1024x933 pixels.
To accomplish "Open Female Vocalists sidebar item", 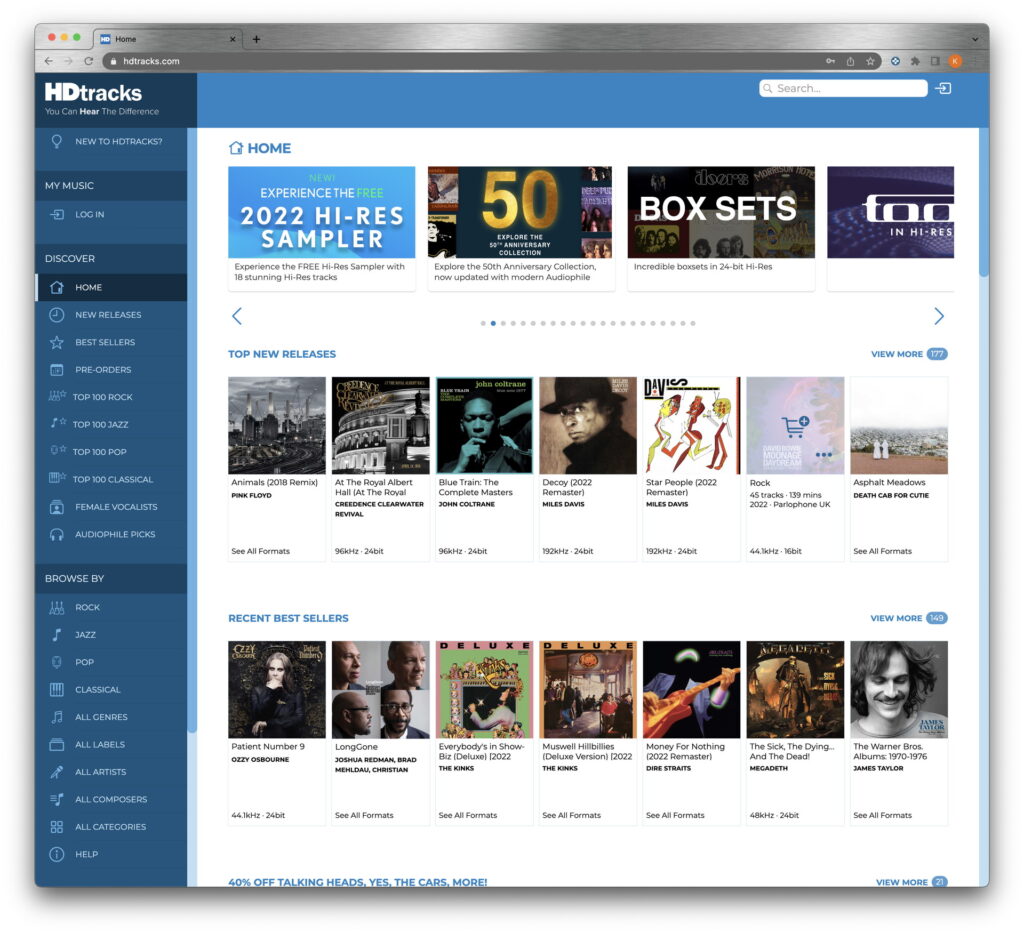I will click(x=111, y=507).
